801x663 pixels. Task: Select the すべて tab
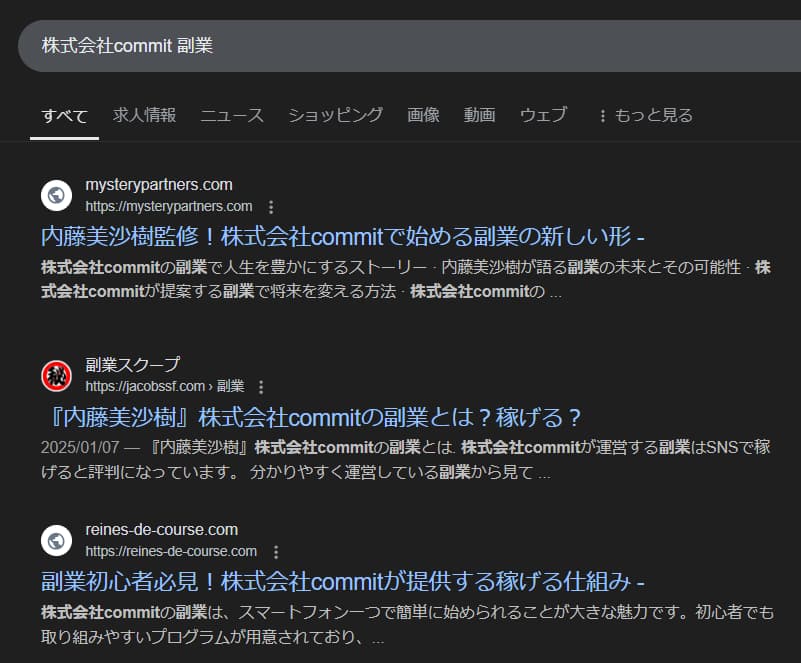[x=64, y=115]
